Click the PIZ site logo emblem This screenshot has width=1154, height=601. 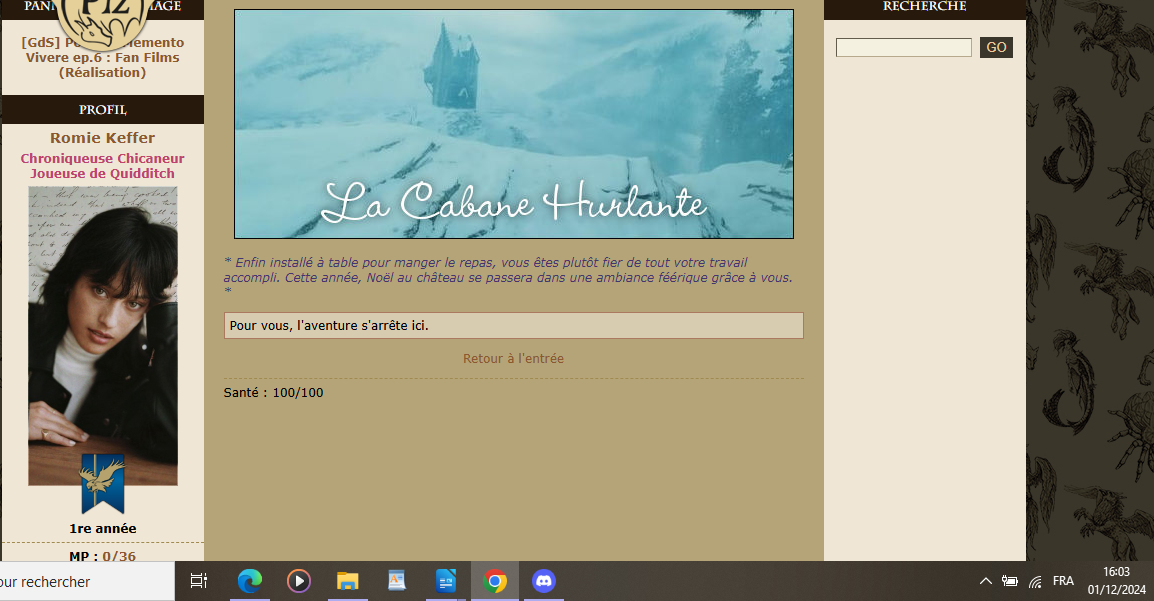coord(102,21)
